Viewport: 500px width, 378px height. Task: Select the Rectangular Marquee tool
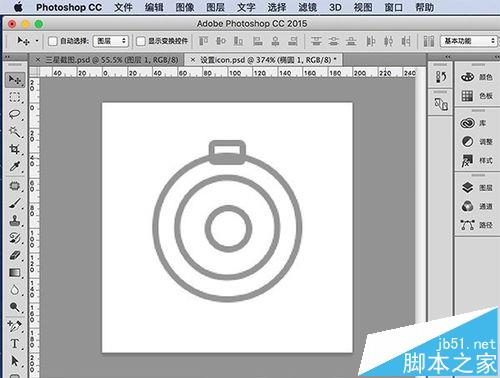coord(15,97)
